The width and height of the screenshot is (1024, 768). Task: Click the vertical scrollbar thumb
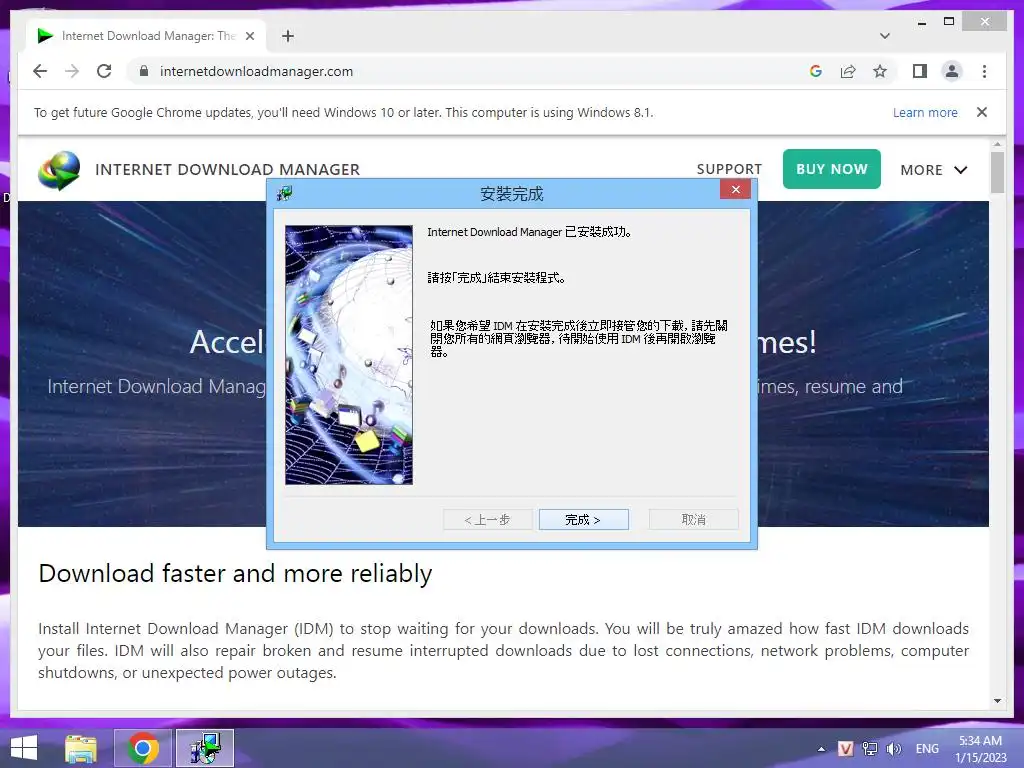pos(997,172)
